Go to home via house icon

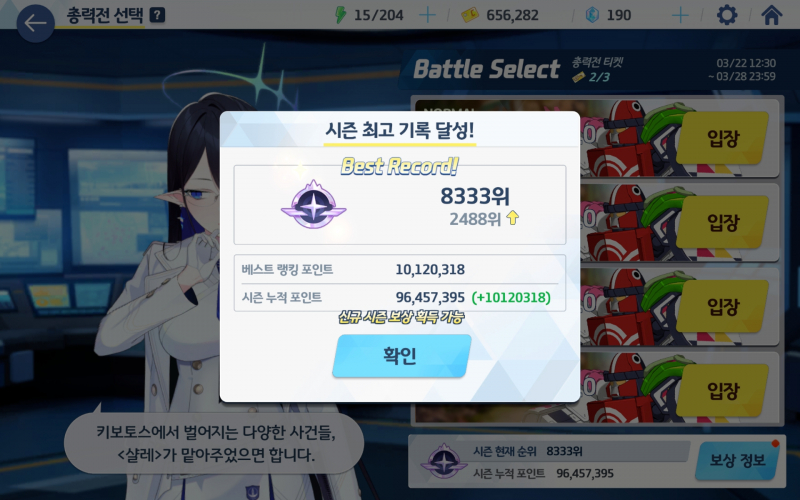(771, 15)
